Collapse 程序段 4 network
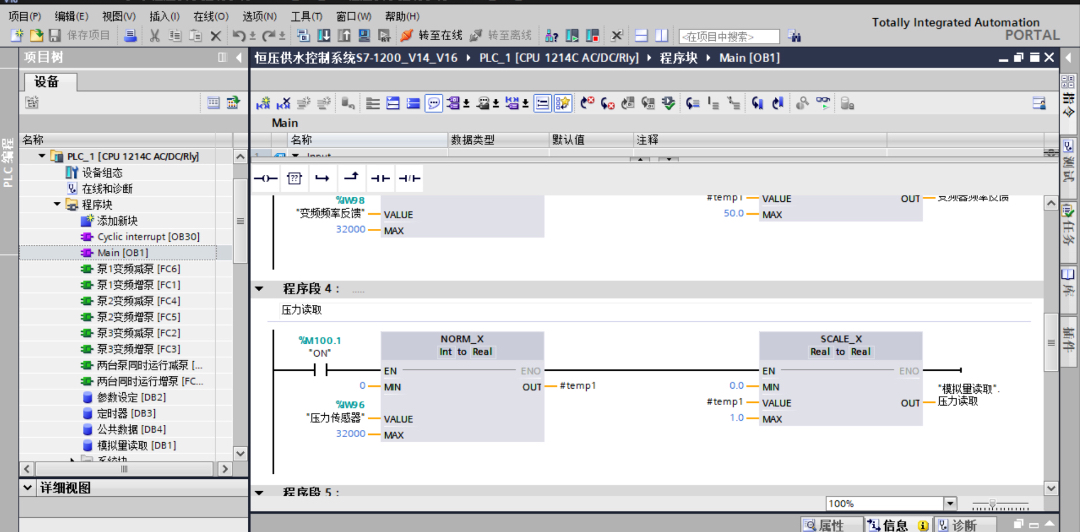Screen dimensions: 1080x532 pos(260,289)
